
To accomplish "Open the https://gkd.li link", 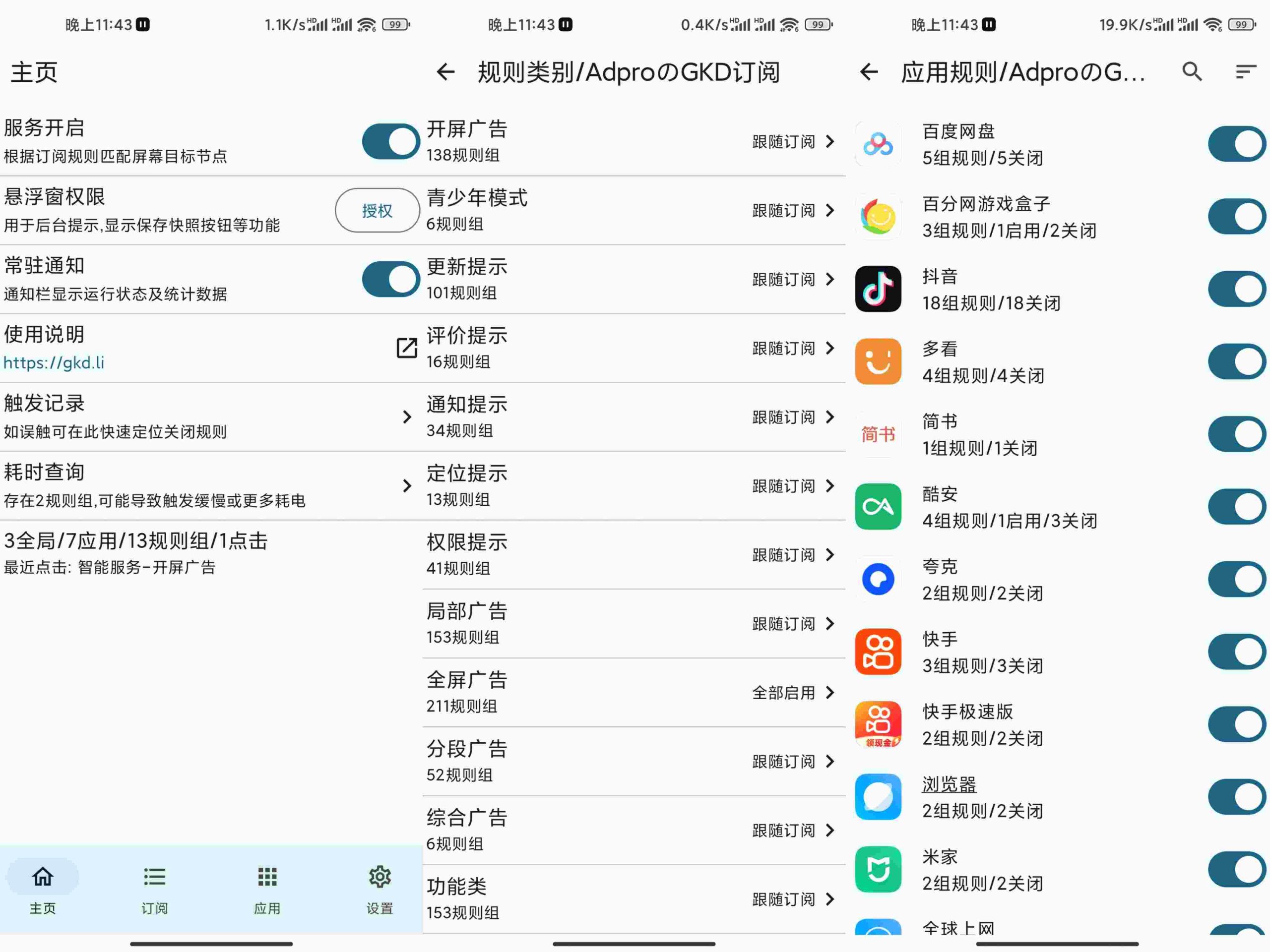I will [54, 362].
